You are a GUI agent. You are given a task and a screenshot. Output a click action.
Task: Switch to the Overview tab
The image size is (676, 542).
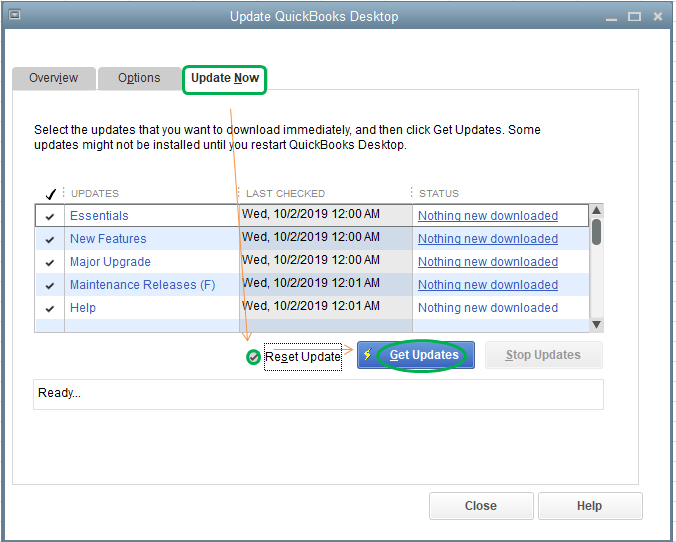point(53,78)
